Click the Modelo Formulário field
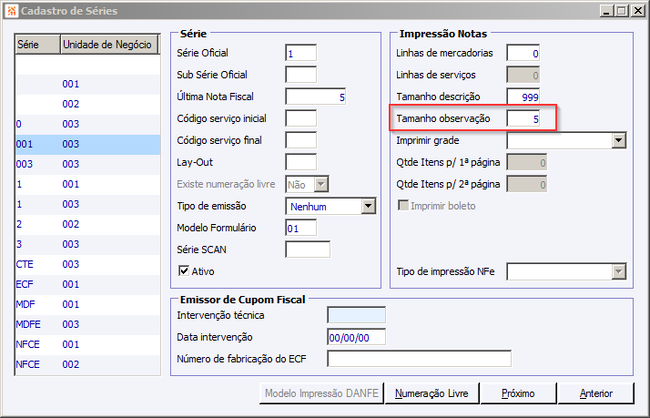The width and height of the screenshot is (650, 418). coord(301,228)
